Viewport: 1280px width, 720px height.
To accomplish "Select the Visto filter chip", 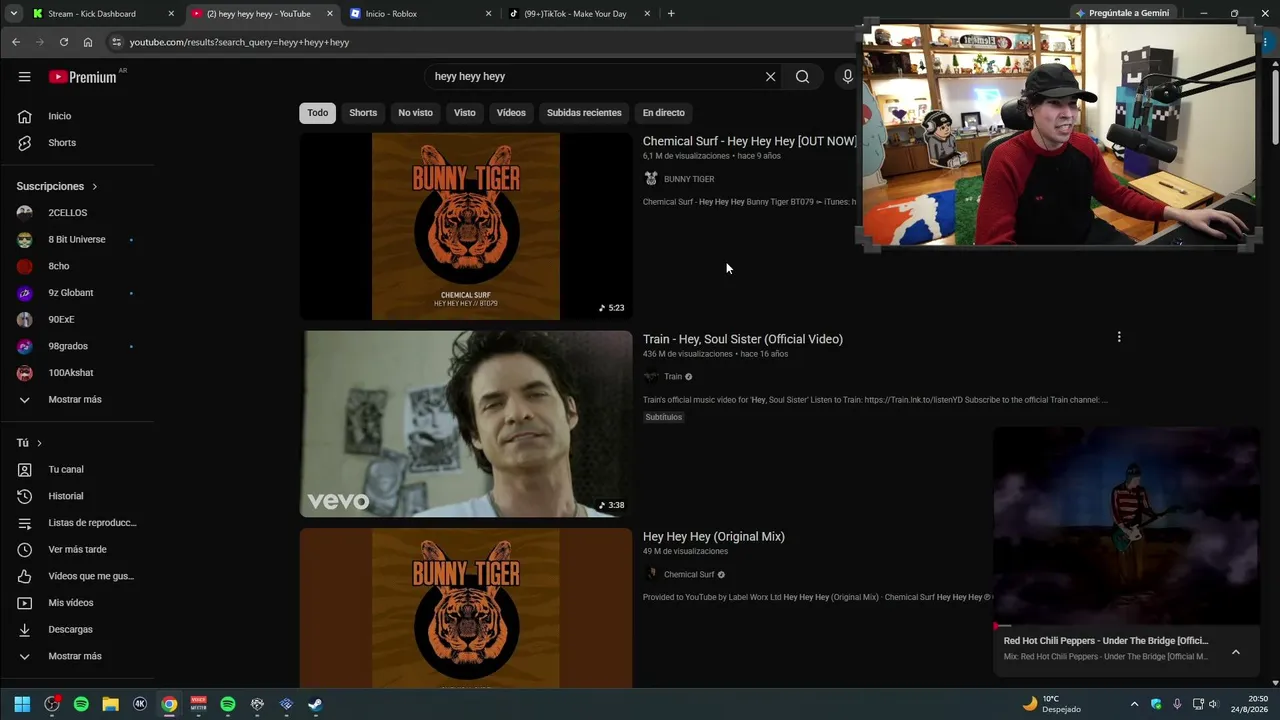I will [465, 113].
